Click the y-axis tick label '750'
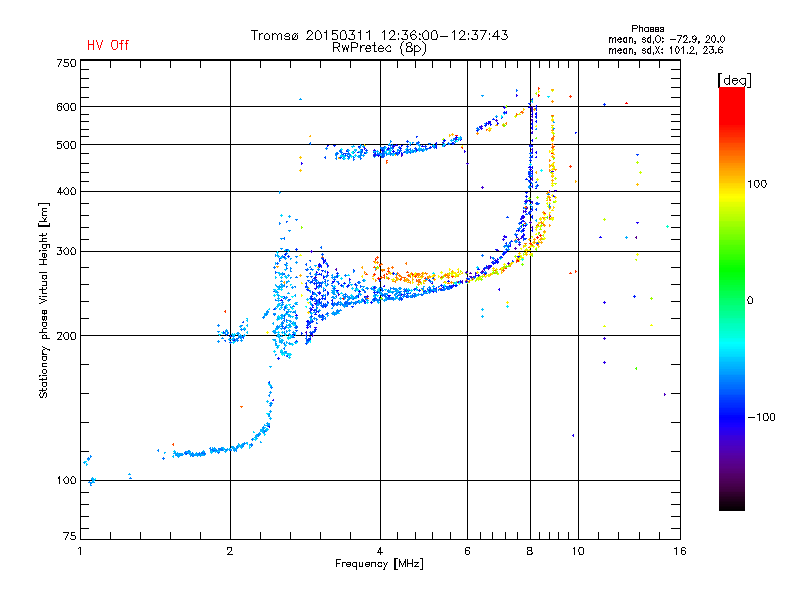 [66, 63]
